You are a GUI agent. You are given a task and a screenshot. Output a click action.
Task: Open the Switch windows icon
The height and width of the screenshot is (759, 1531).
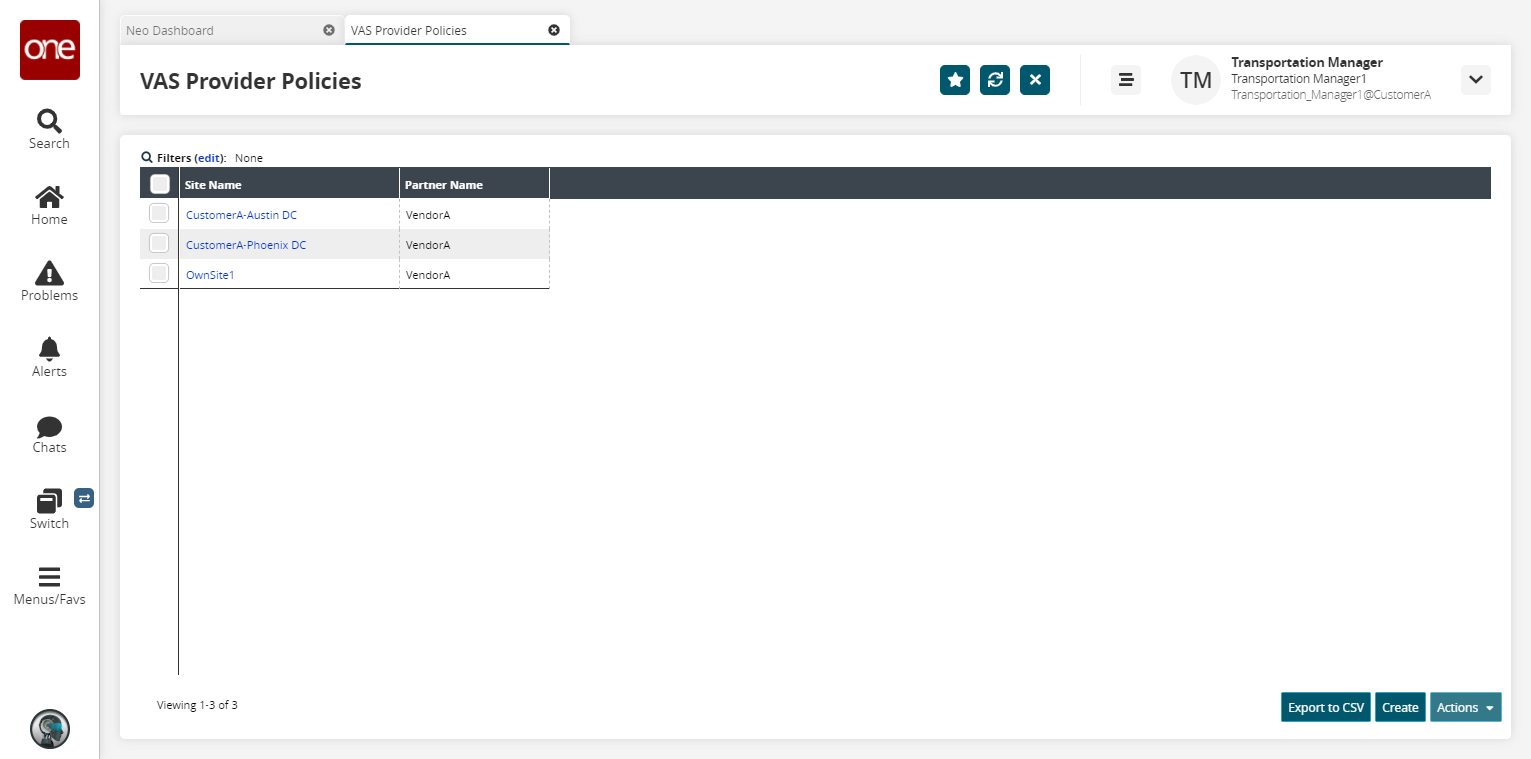(49, 501)
